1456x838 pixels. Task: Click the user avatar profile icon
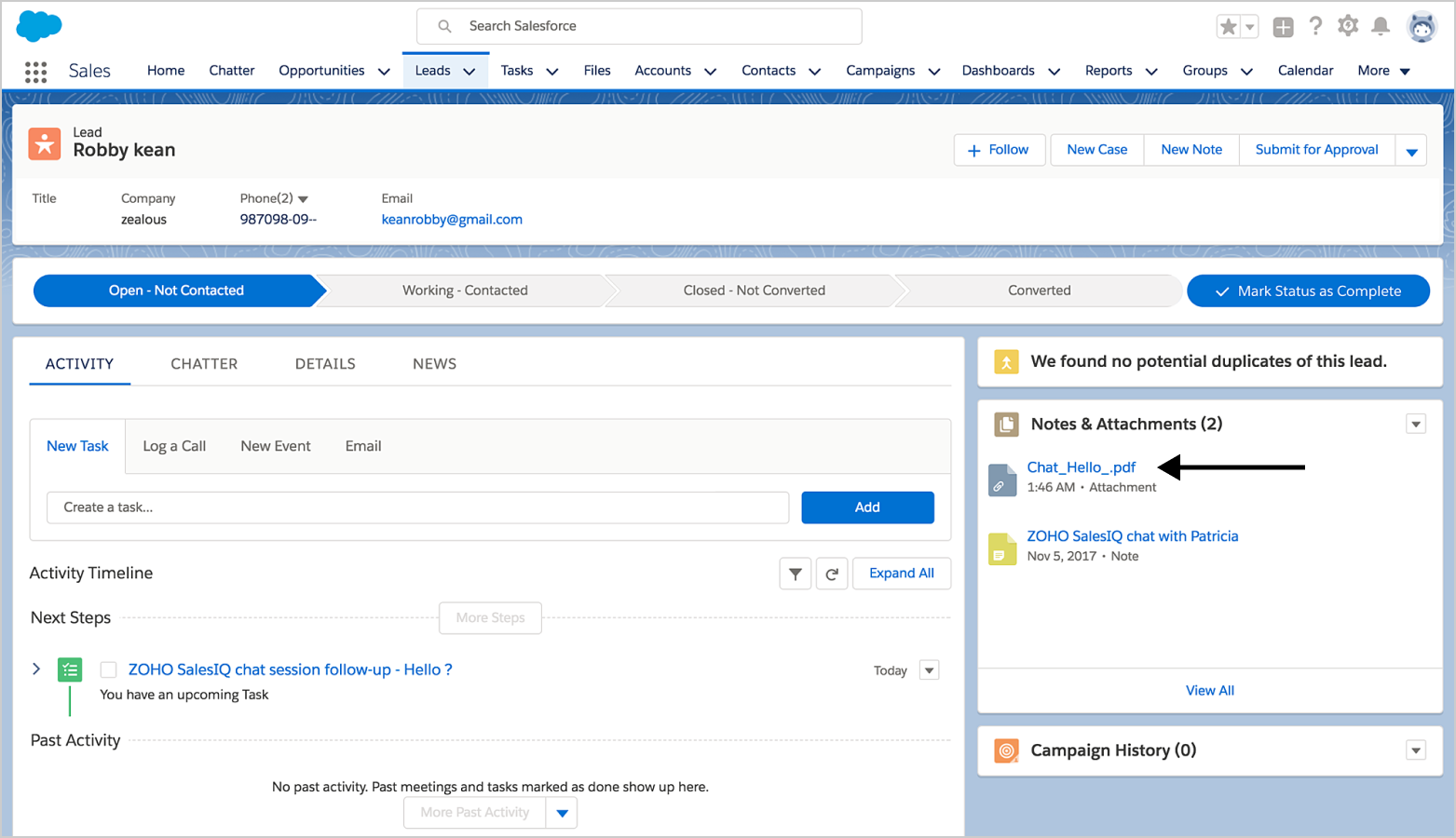(x=1422, y=27)
